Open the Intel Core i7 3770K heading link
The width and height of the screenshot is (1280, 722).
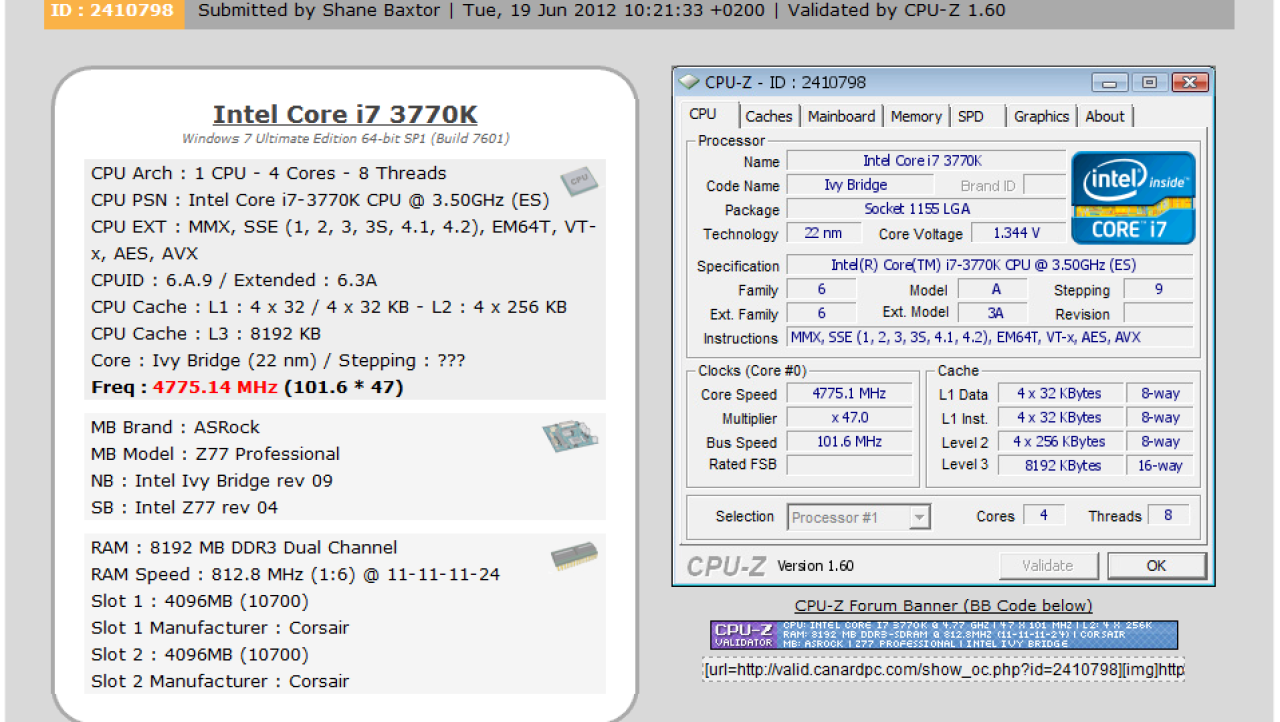345,114
